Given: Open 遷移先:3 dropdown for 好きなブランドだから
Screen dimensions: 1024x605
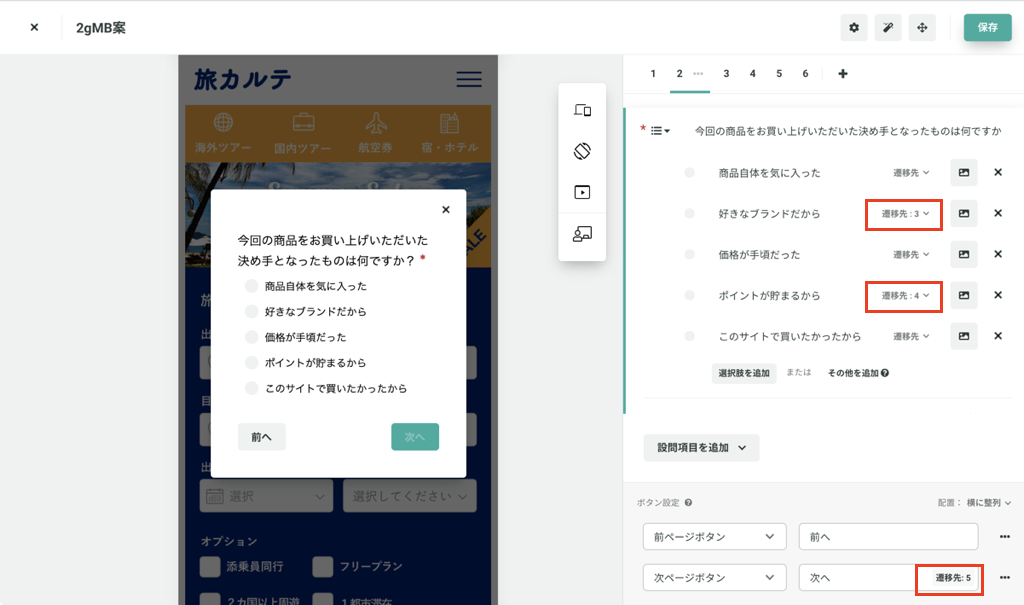Looking at the screenshot, I should 905,214.
